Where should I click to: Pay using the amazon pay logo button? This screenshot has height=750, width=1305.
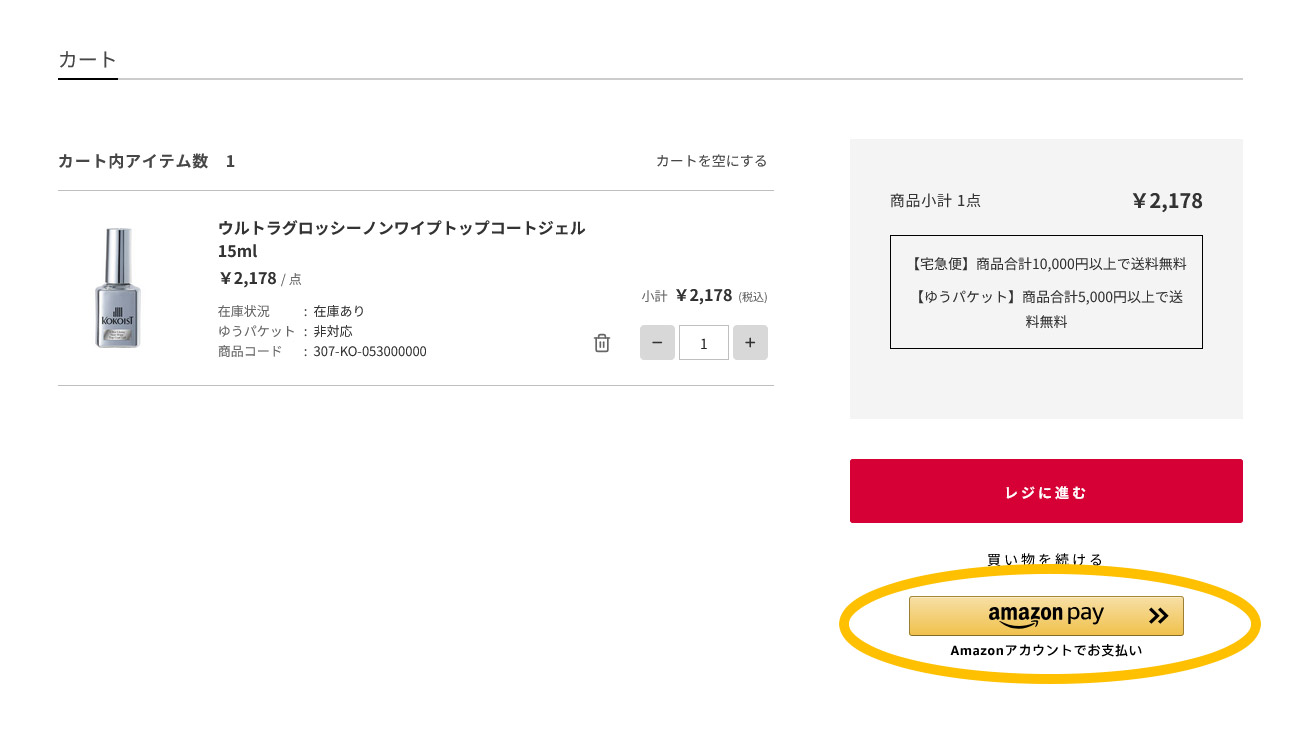pyautogui.click(x=1030, y=616)
